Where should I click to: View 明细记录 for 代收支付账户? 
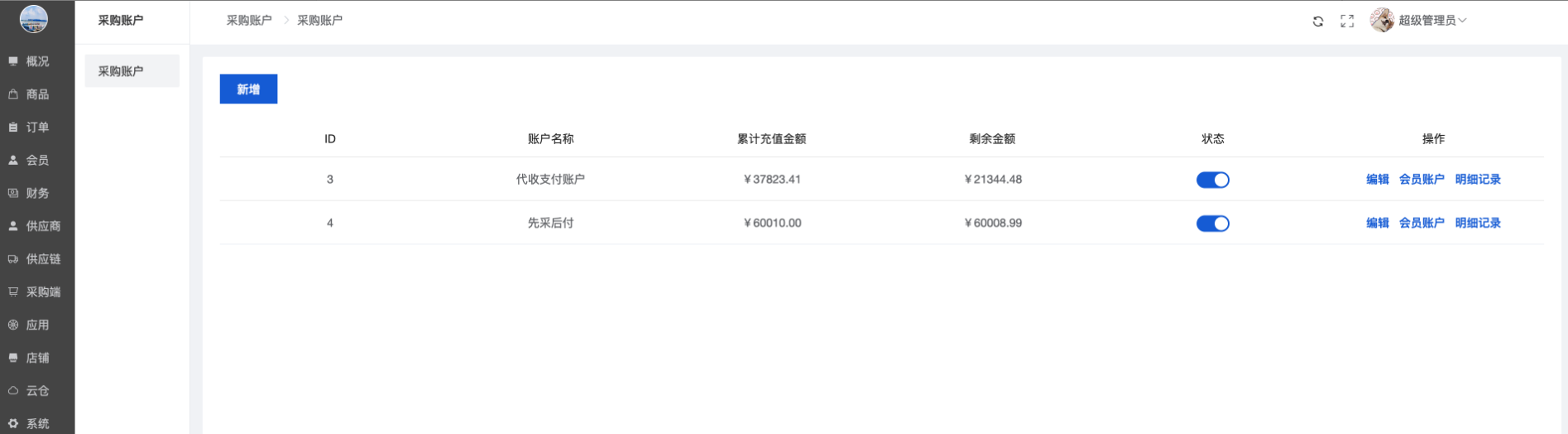pyautogui.click(x=1477, y=180)
